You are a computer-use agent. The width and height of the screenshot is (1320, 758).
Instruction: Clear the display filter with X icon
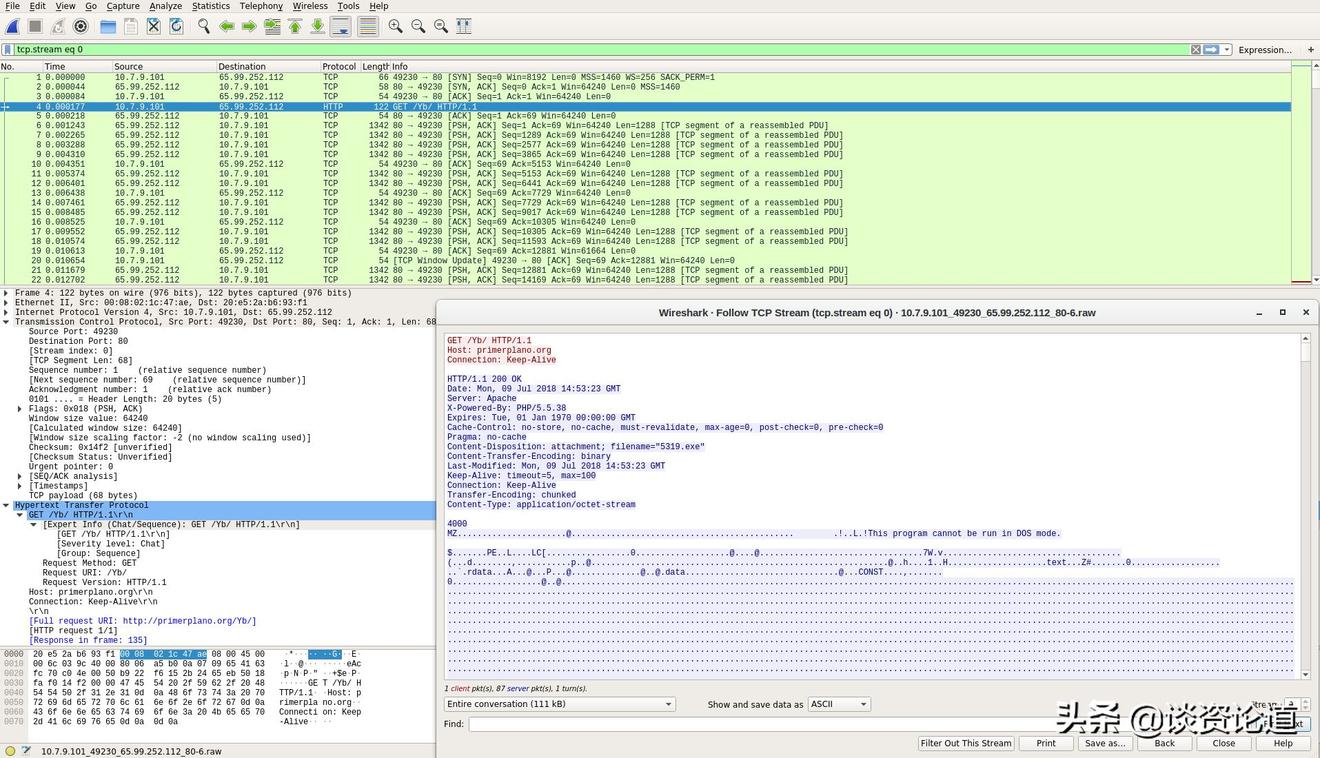tap(1195, 49)
